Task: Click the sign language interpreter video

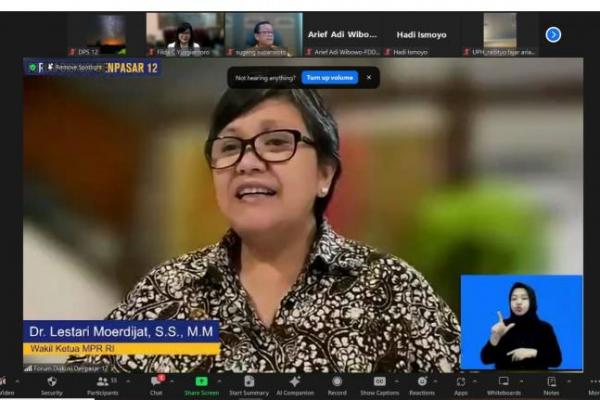Action: (522, 323)
